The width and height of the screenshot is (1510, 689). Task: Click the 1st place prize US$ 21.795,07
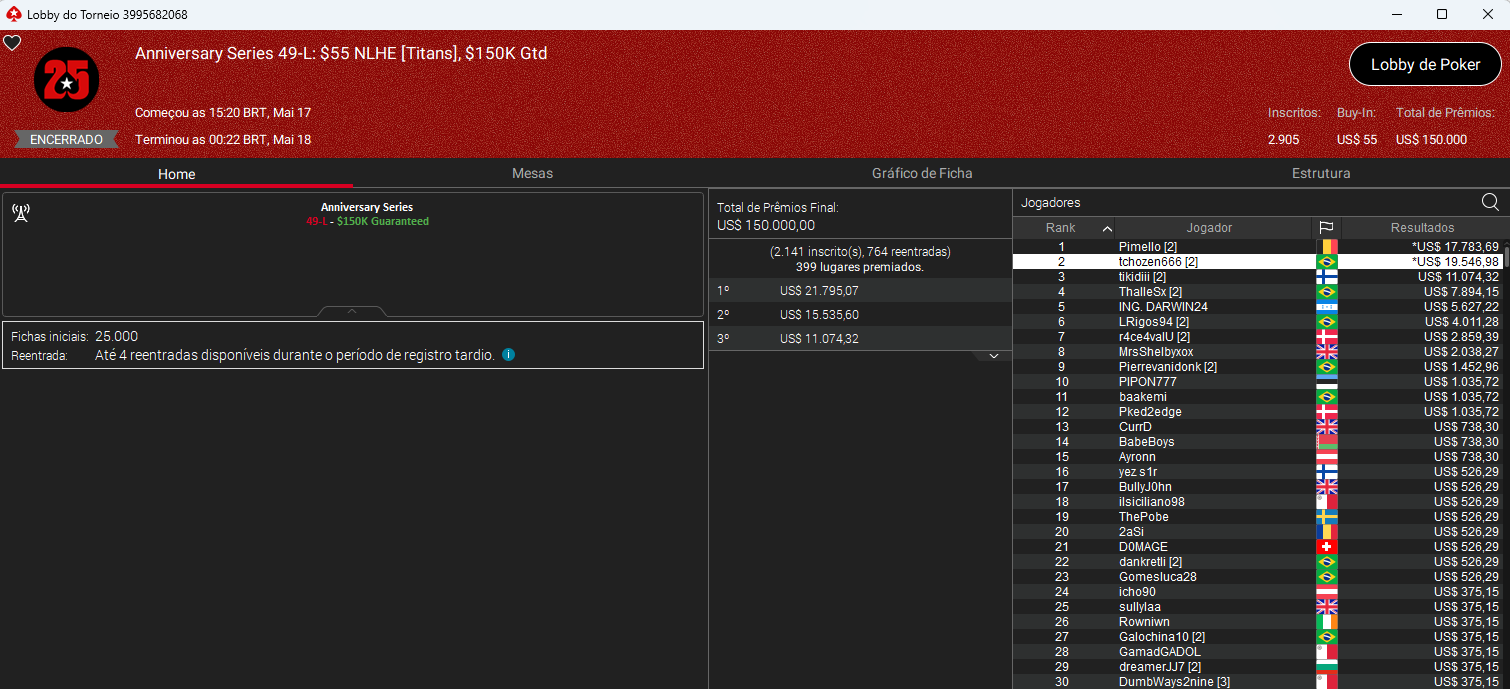[x=819, y=291]
